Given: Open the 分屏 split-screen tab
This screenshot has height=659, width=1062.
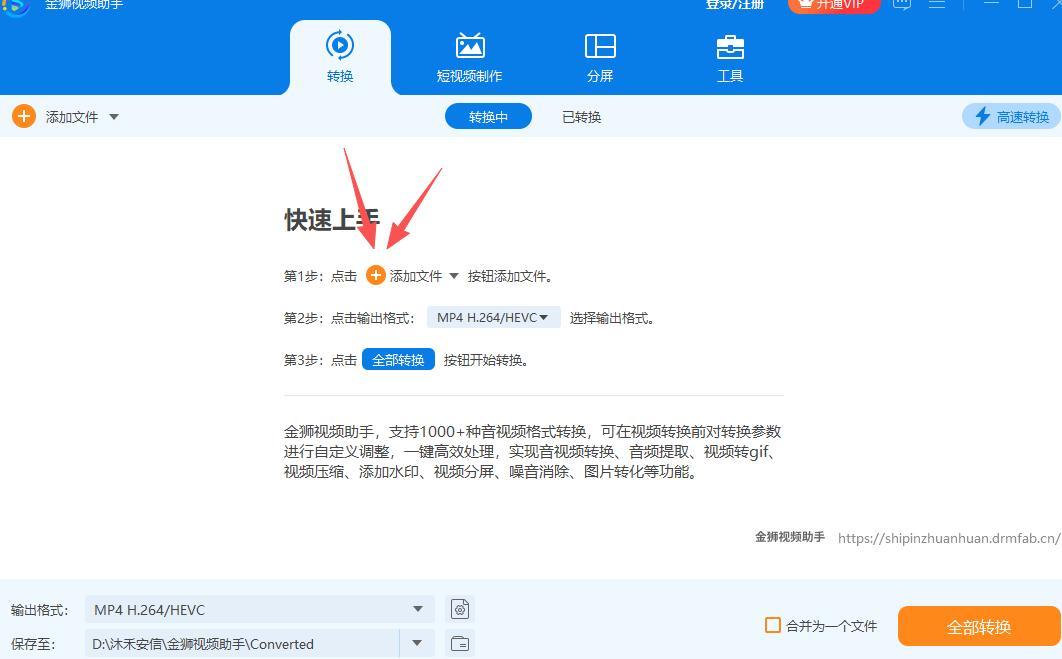Looking at the screenshot, I should pos(599,57).
